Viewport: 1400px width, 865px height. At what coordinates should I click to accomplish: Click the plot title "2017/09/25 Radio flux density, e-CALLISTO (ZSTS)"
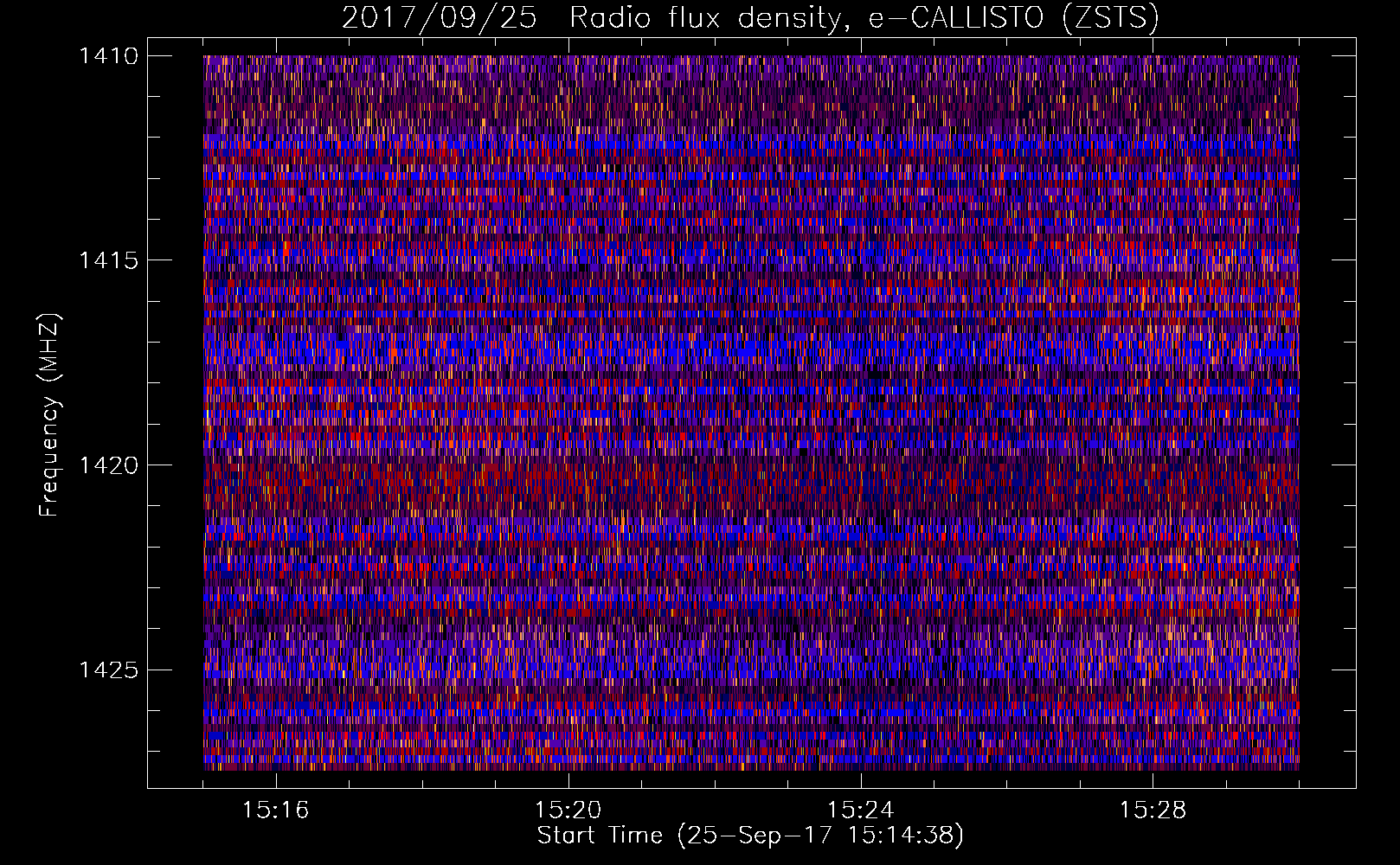click(x=750, y=18)
